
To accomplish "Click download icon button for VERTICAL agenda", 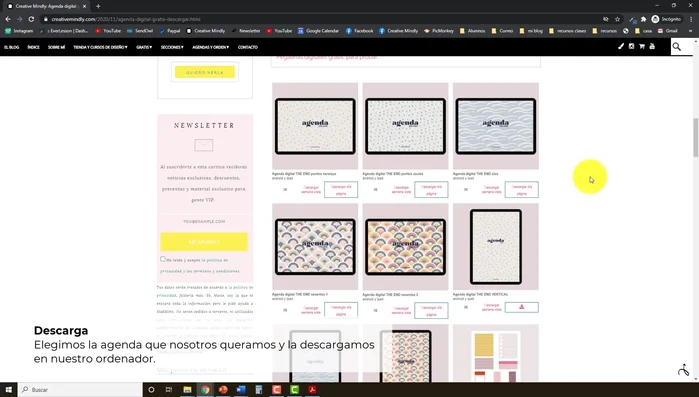I will [522, 307].
